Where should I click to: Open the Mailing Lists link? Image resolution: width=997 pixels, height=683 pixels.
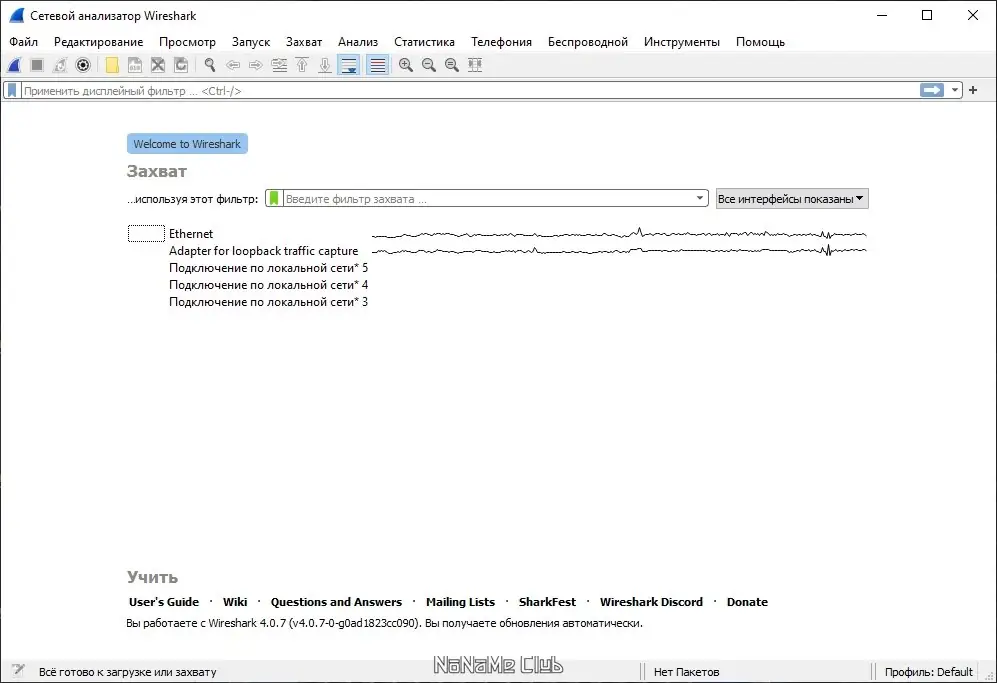460,602
